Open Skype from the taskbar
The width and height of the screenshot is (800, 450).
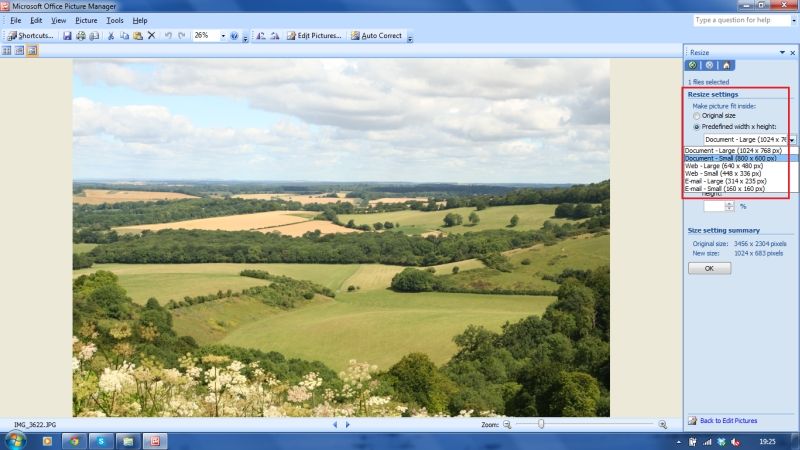[101, 441]
